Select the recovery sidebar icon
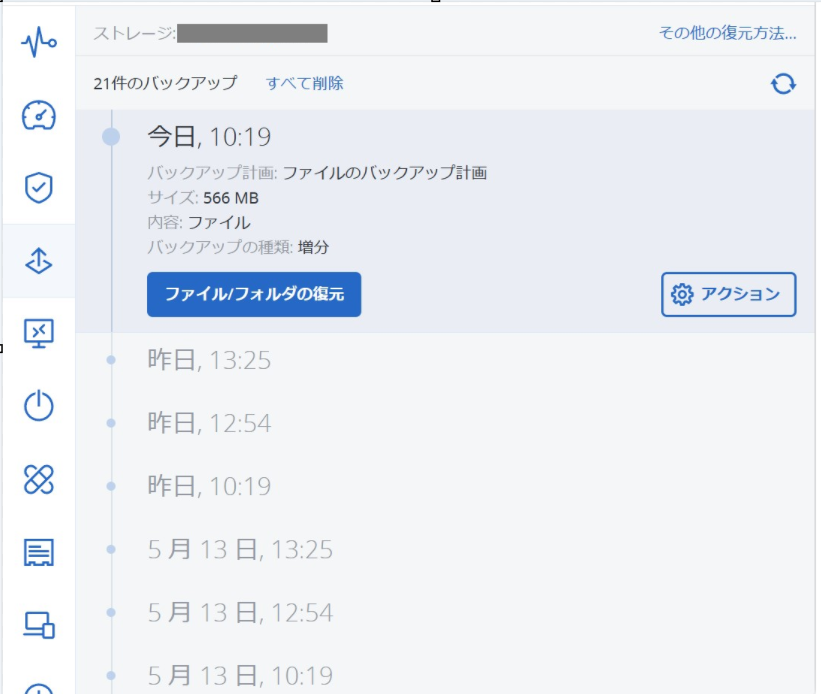Screen dimensions: 821x694 39,261
